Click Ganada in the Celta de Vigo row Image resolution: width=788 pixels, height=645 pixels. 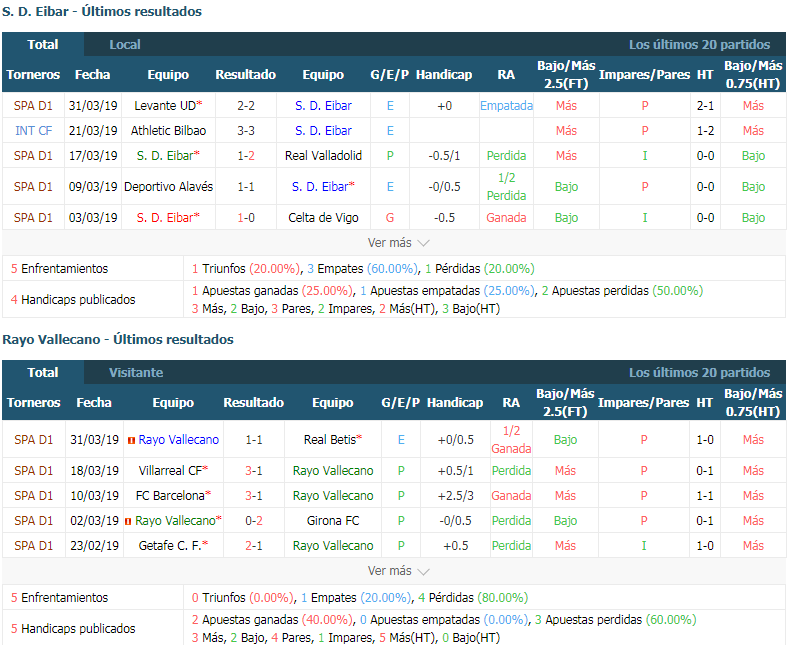[x=506, y=218]
